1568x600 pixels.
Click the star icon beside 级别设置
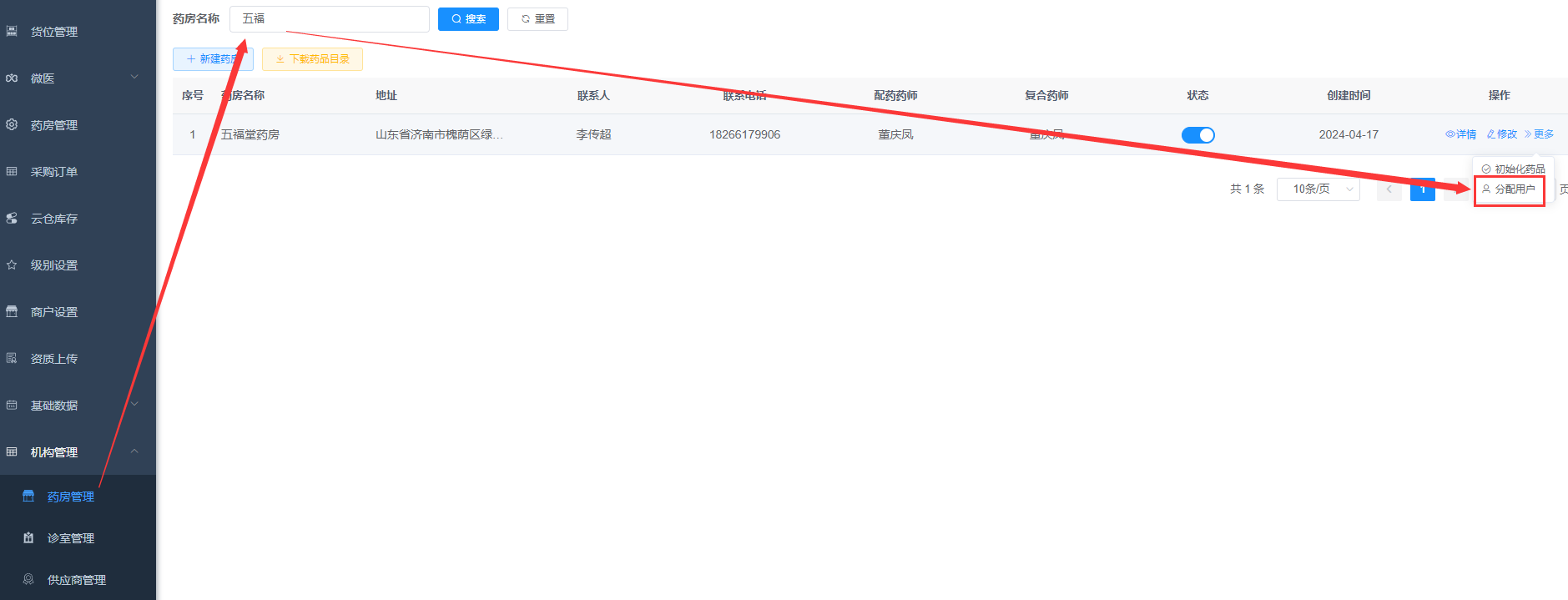tap(12, 265)
